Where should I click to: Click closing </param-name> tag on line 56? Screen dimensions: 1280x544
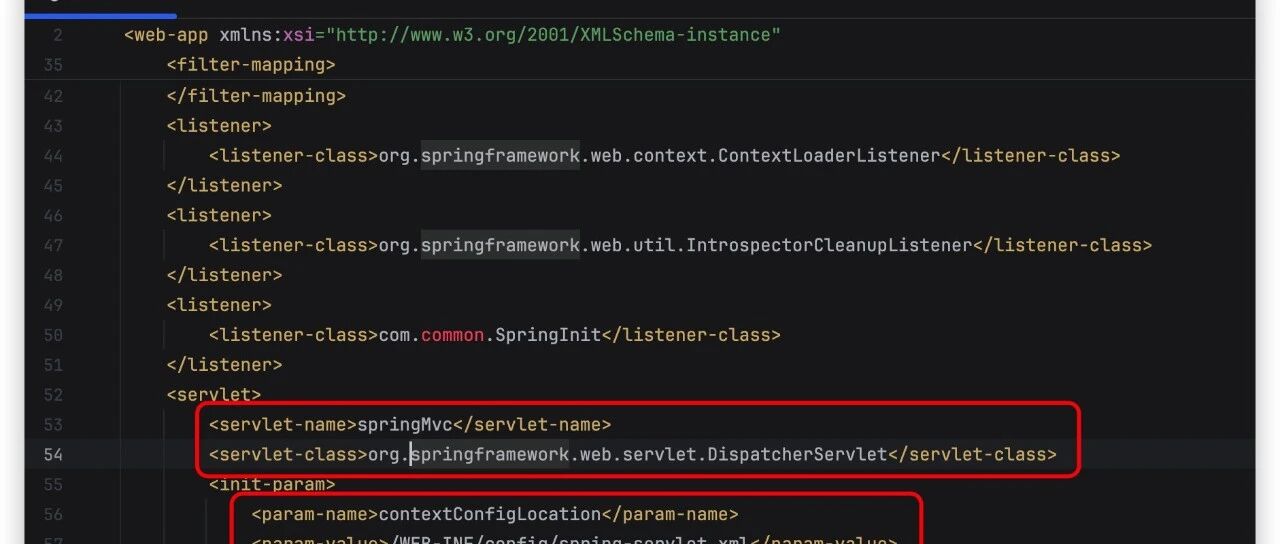[670, 515]
